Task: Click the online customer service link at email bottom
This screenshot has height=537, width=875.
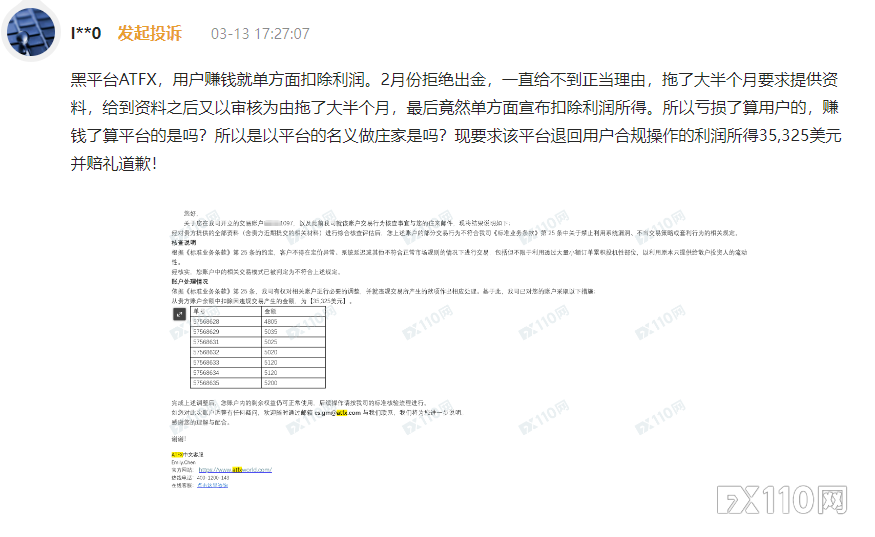Action: tap(212, 485)
